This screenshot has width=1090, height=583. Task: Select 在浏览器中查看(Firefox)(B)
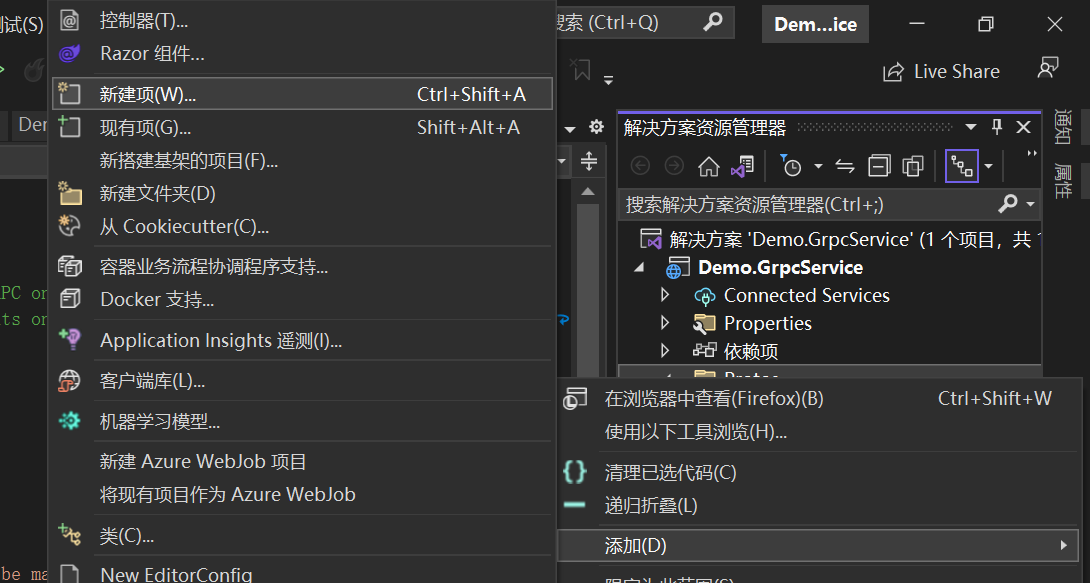point(819,398)
